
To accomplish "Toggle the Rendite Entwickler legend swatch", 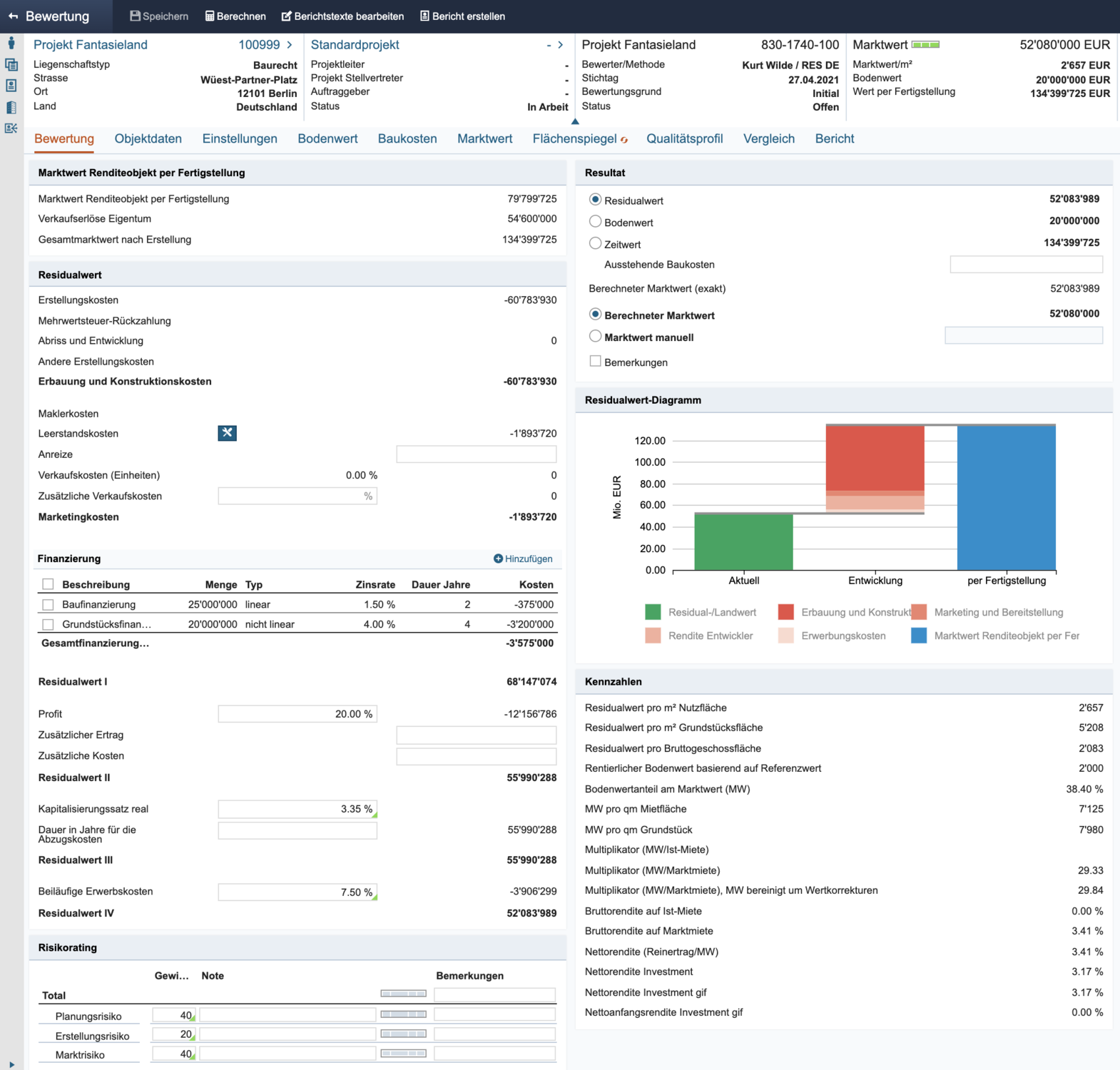I will pyautogui.click(x=653, y=636).
